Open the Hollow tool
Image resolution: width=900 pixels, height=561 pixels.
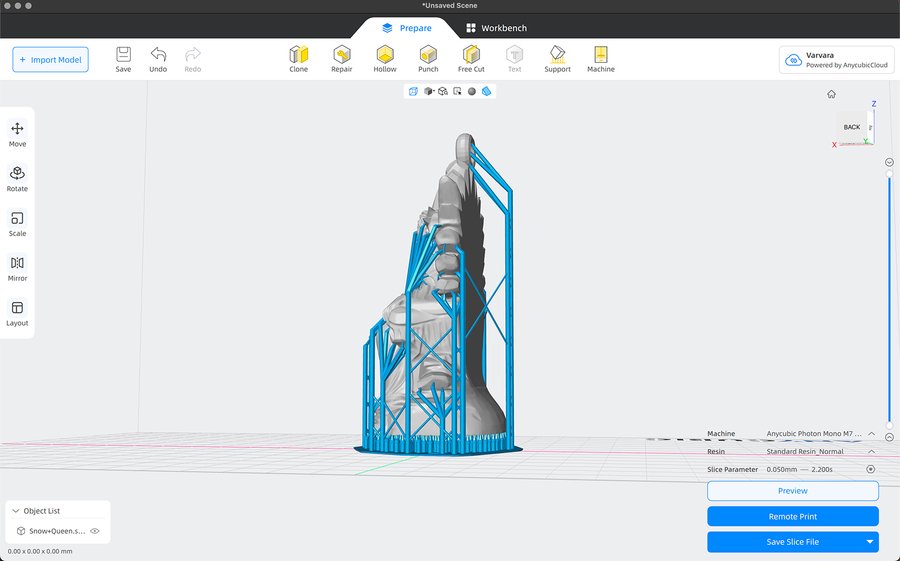coord(385,59)
